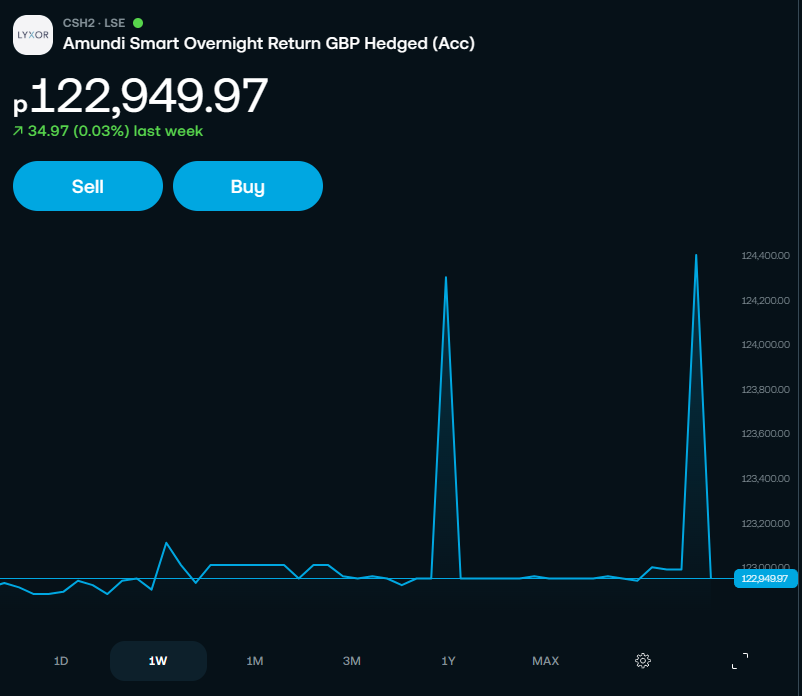802x696 pixels.
Task: Select the 3M time range
Action: tap(352, 661)
